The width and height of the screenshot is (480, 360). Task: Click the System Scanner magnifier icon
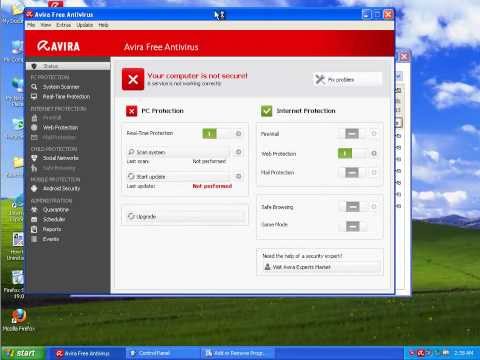(x=34, y=87)
